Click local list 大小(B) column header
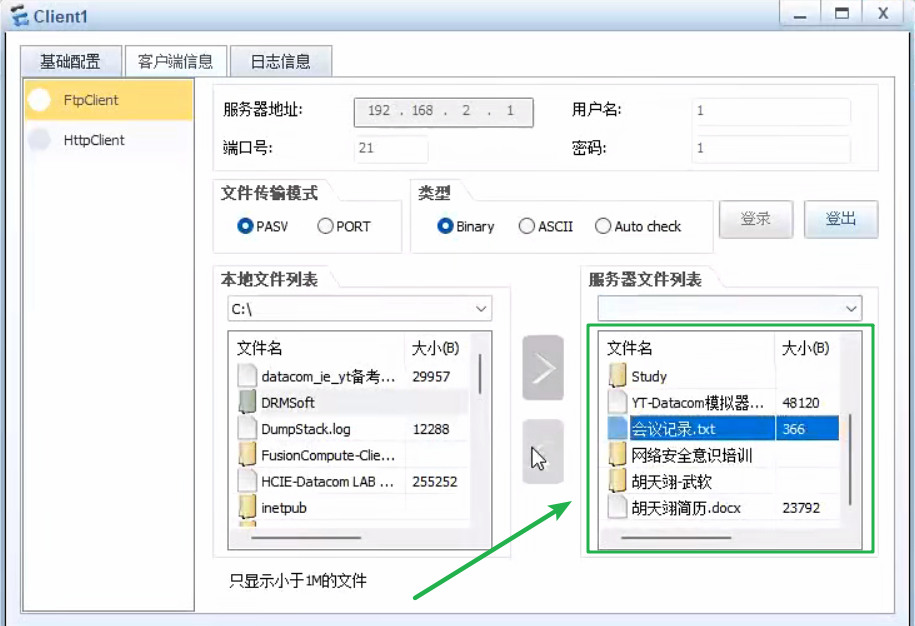This screenshot has width=915, height=626. pyautogui.click(x=435, y=348)
